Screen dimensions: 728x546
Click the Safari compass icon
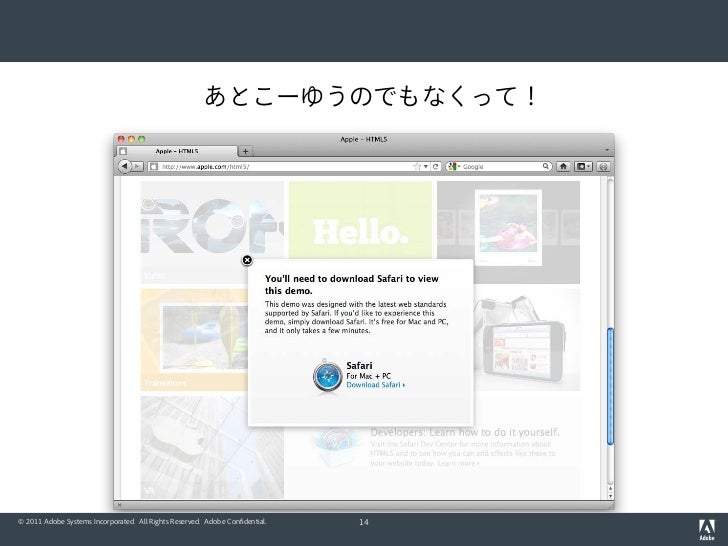(x=327, y=376)
